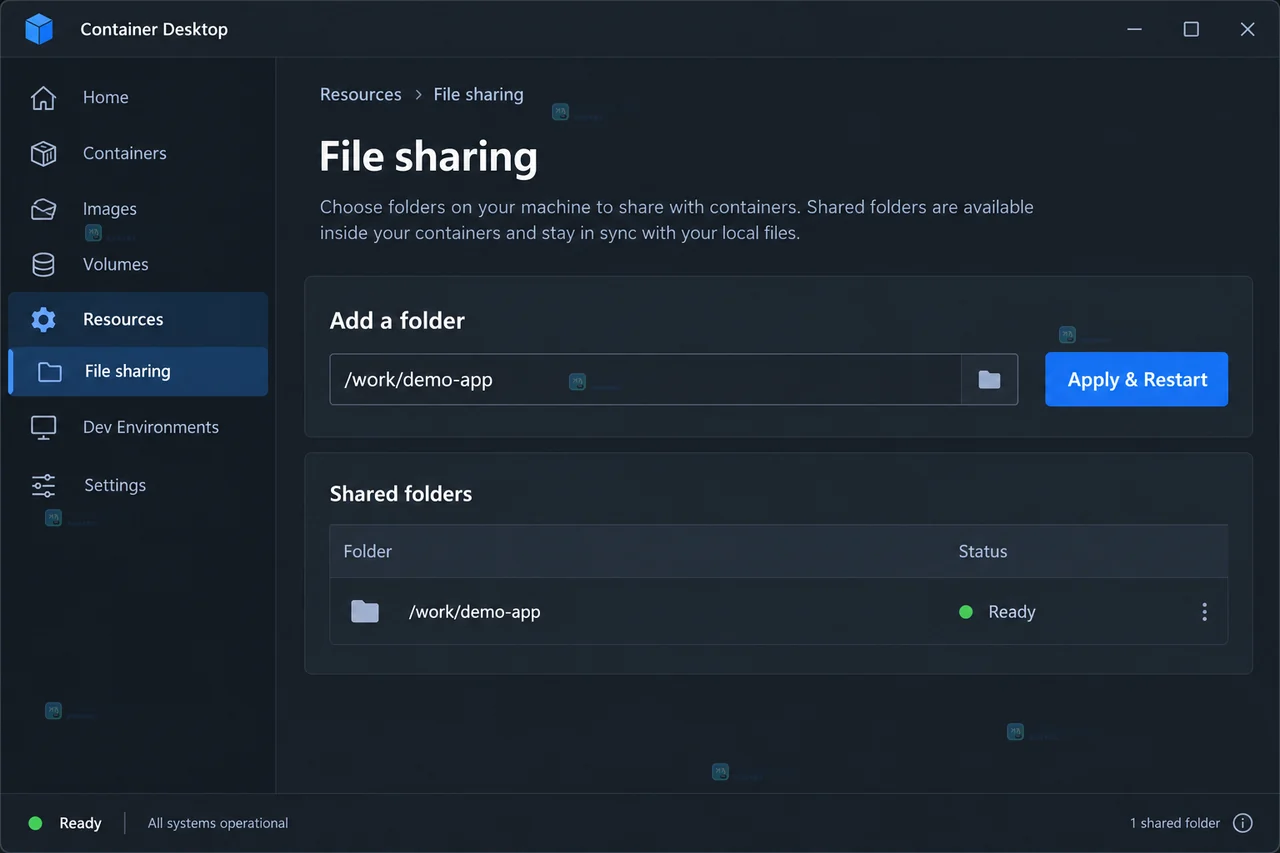Click the Folder column header
Image resolution: width=1280 pixels, height=853 pixels.
[x=367, y=551]
